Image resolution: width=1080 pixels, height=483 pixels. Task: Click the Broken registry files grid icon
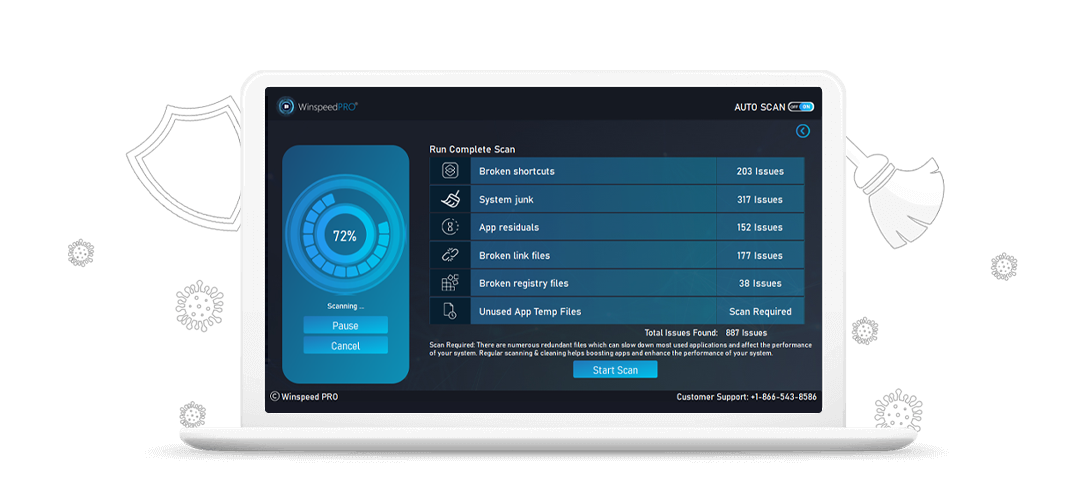pos(450,283)
